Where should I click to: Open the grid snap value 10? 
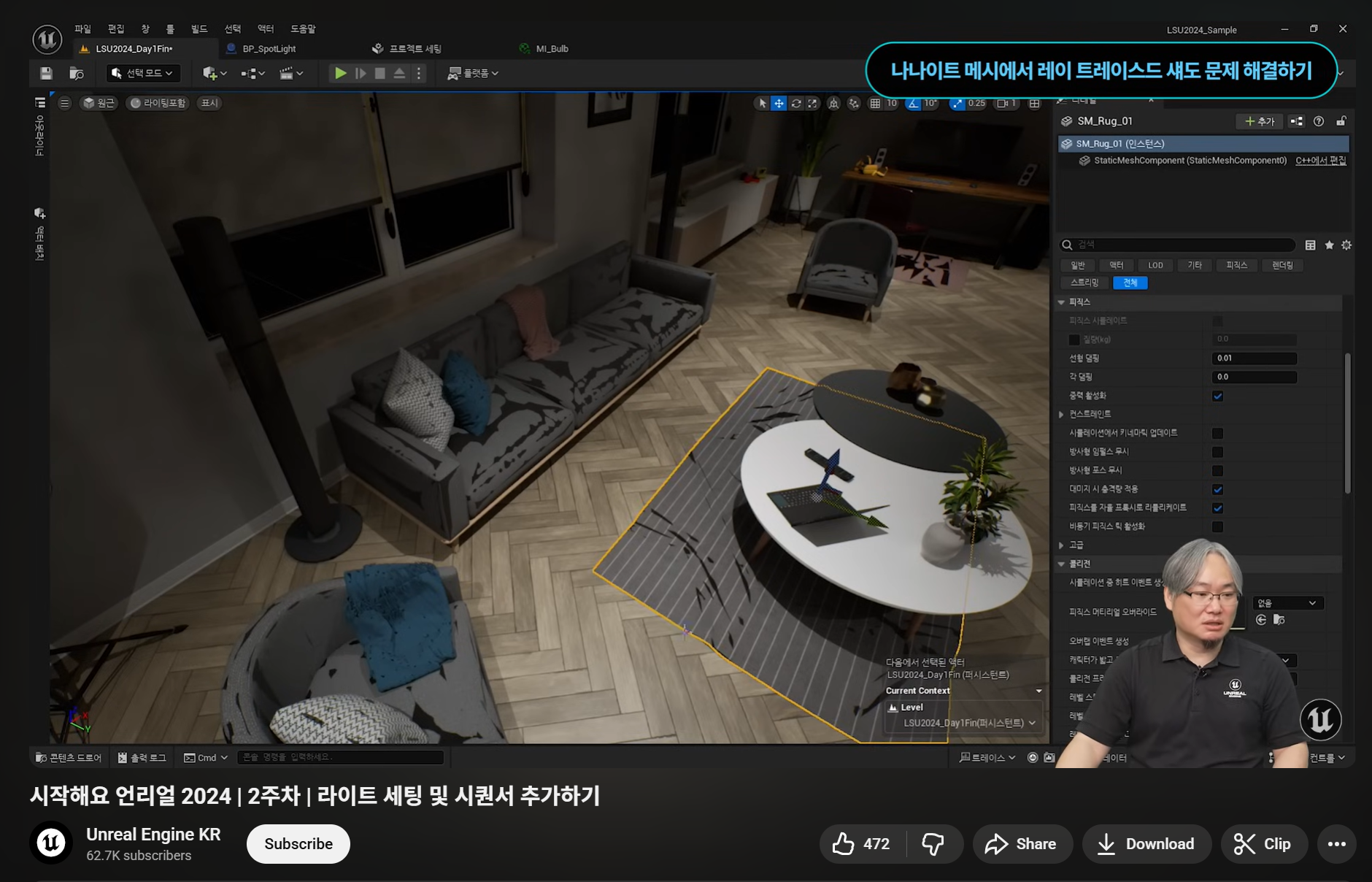(892, 104)
